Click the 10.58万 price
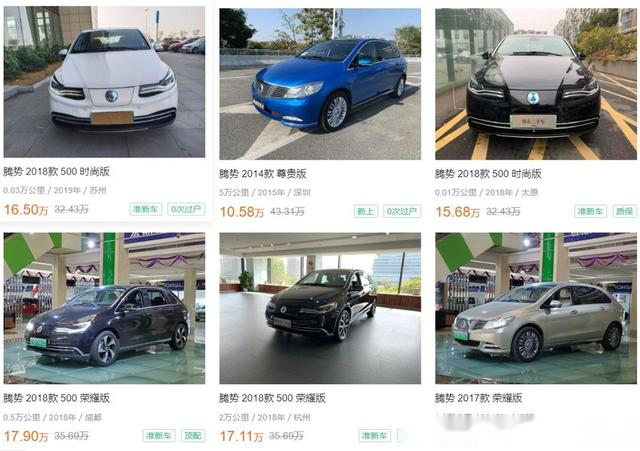640x451 pixels. (242, 212)
